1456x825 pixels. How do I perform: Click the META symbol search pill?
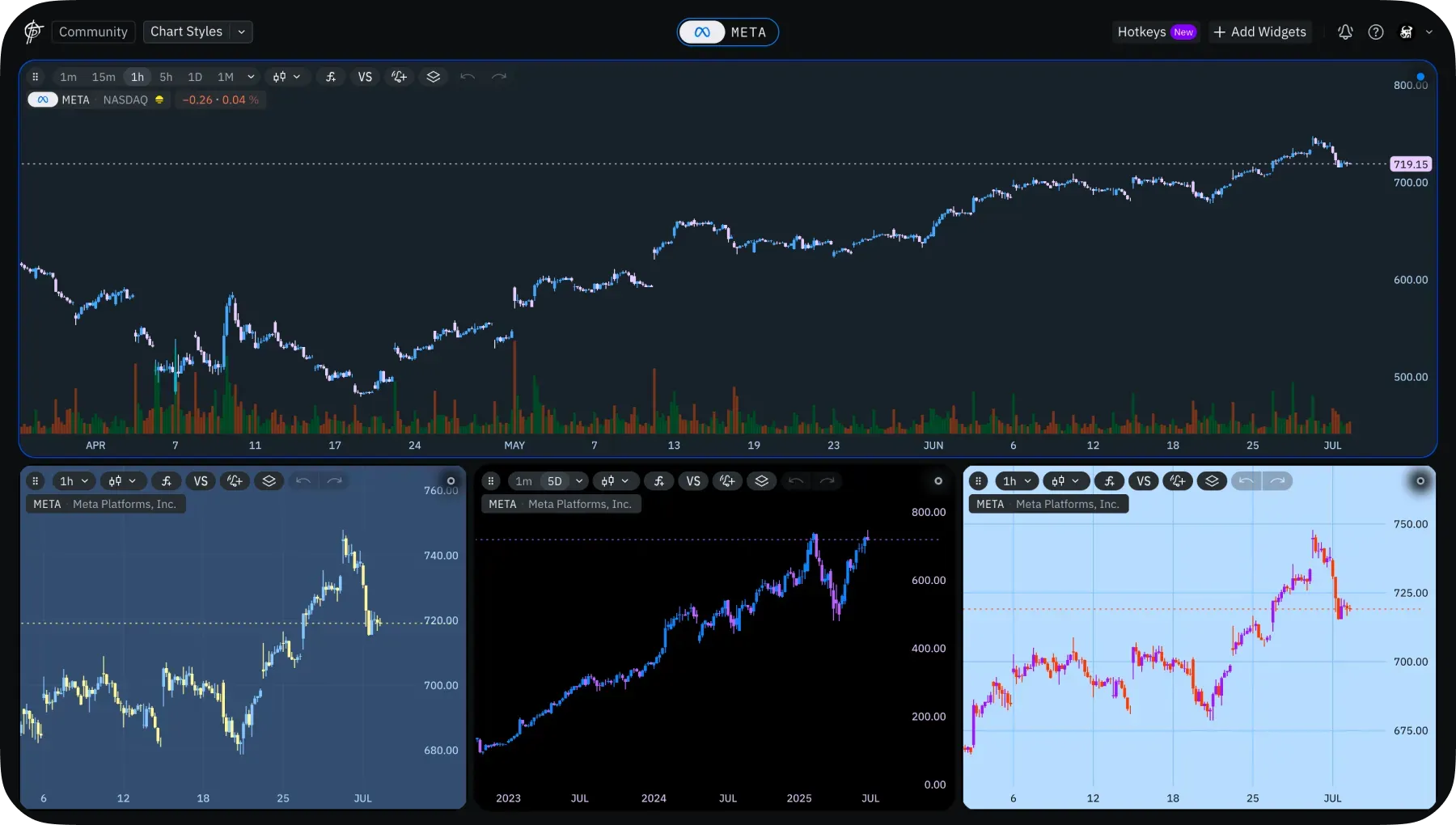(727, 32)
